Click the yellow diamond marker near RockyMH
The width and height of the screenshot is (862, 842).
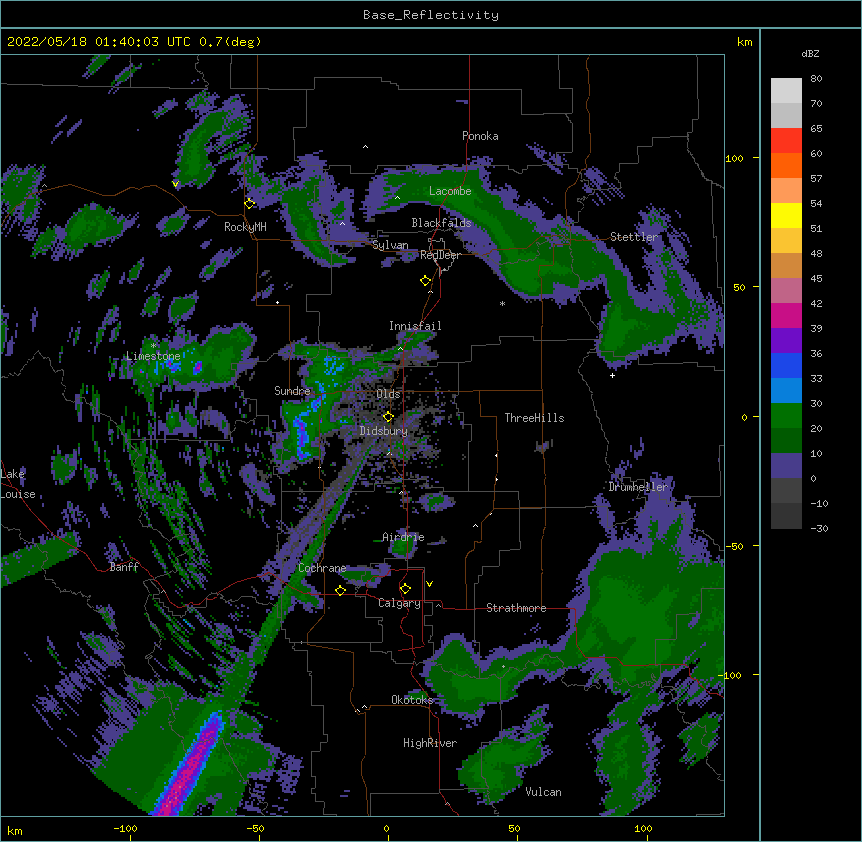[250, 203]
